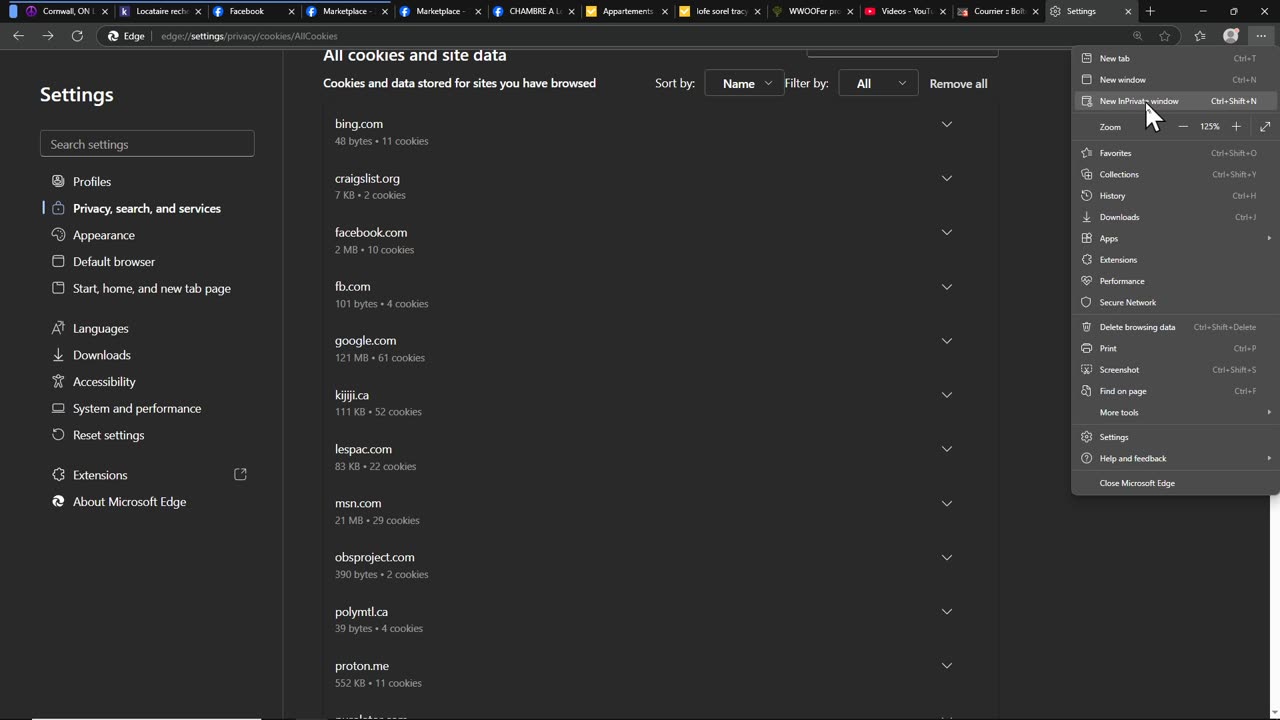Expand the proton.me cookie entry
1280x720 pixels.
pyautogui.click(x=946, y=666)
